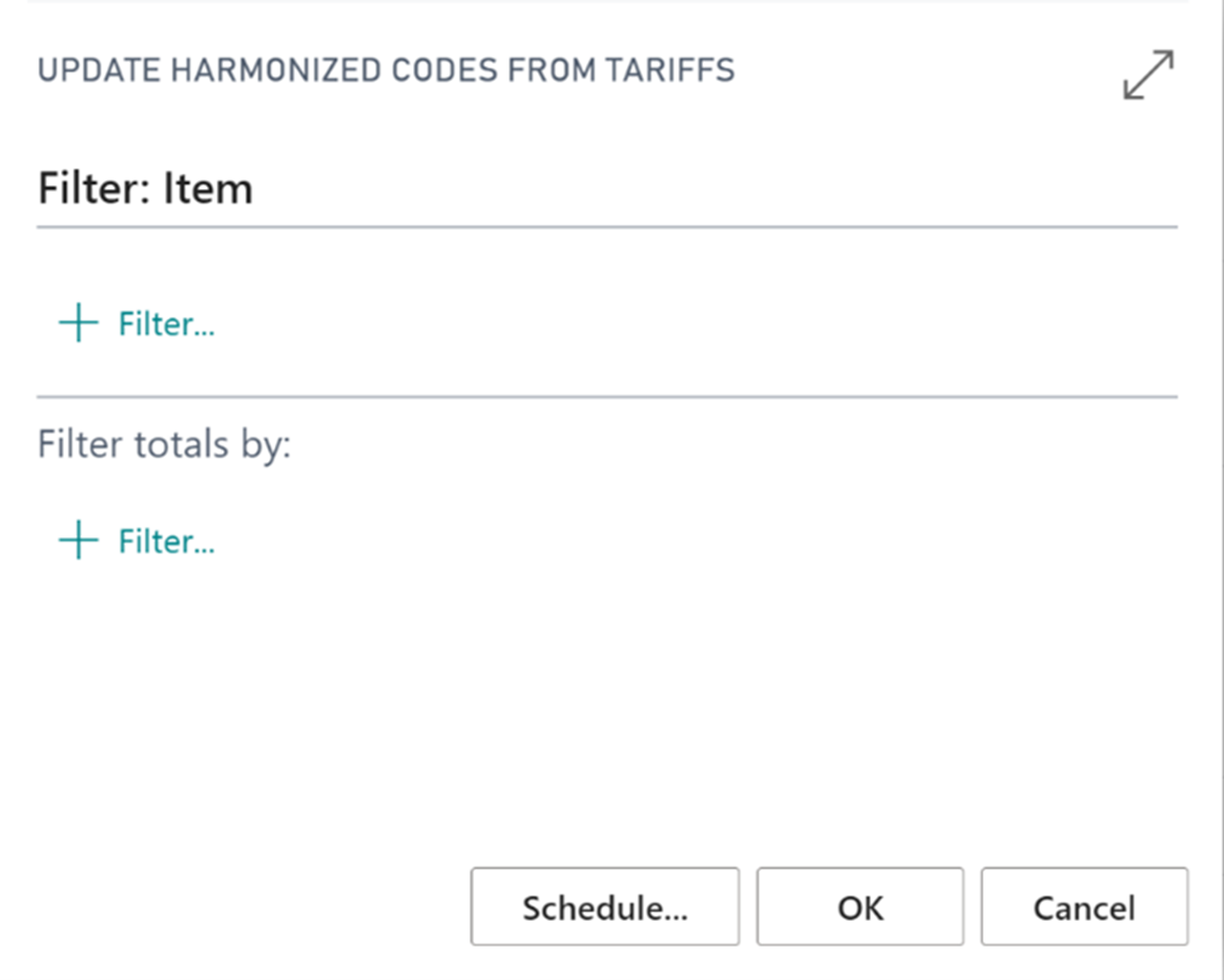Screen dimensions: 1224x980
Task: Click the plus icon under Filter totals by
Action: point(78,541)
